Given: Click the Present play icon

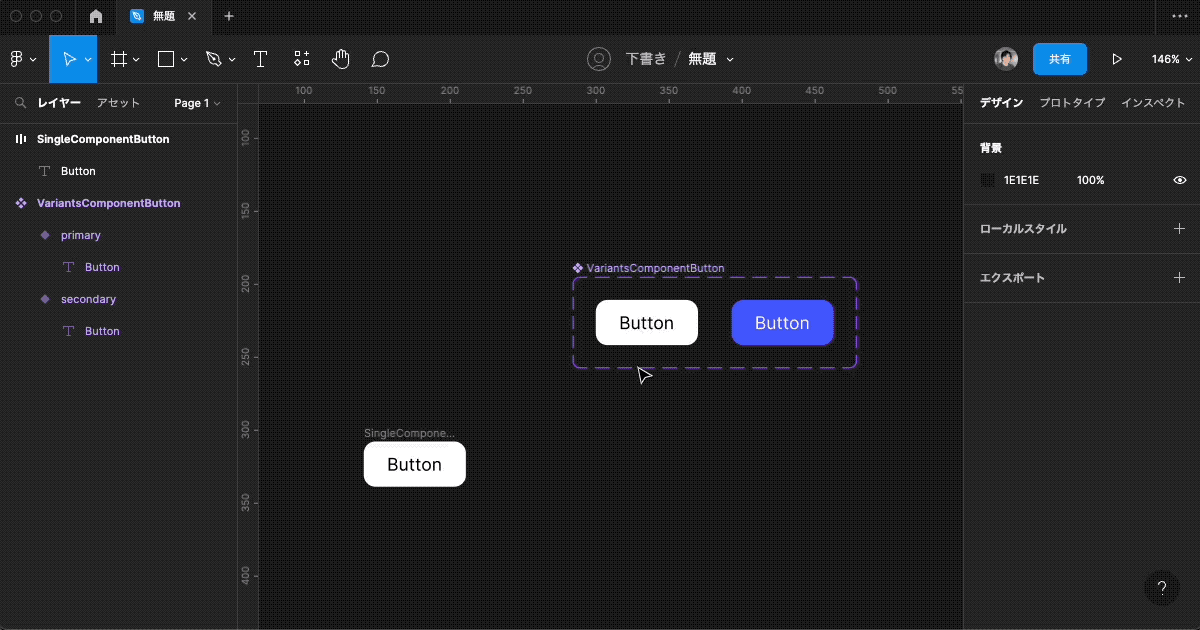Looking at the screenshot, I should point(1117,59).
